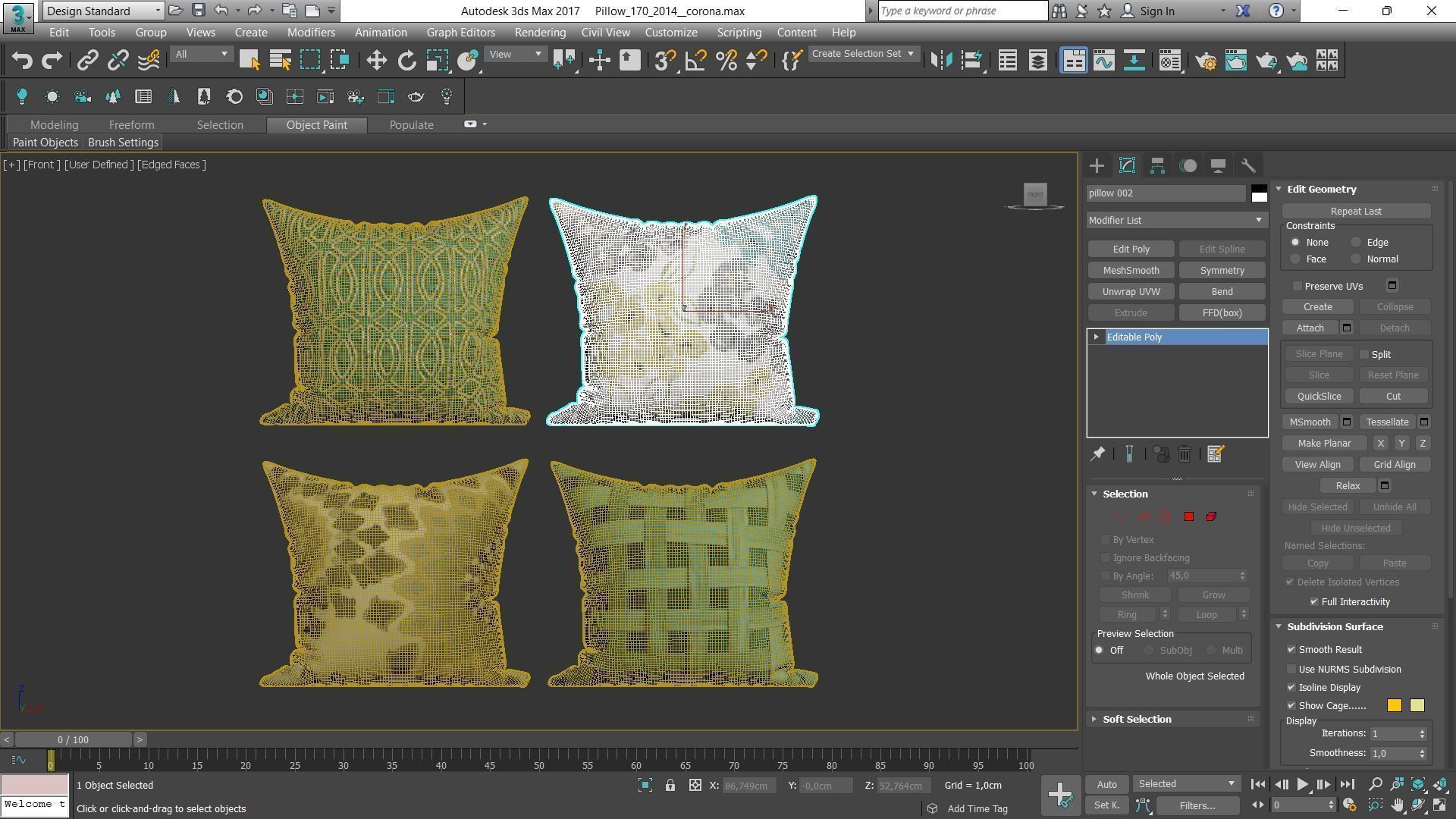Open the Curve Editor icon
The height and width of the screenshot is (819, 1456).
(x=1104, y=61)
